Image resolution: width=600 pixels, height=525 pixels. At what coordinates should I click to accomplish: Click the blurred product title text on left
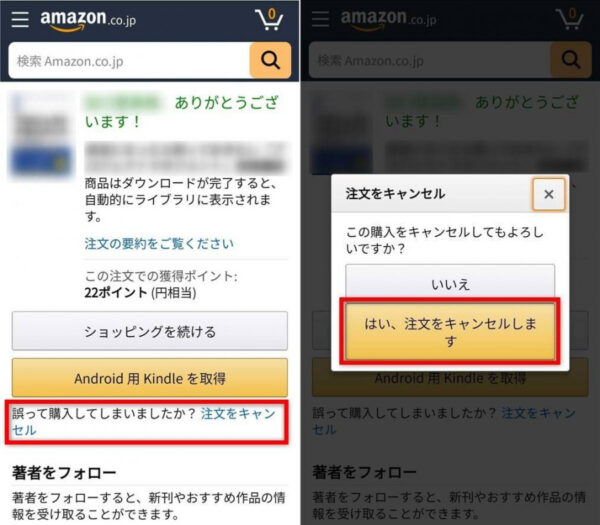click(186, 158)
